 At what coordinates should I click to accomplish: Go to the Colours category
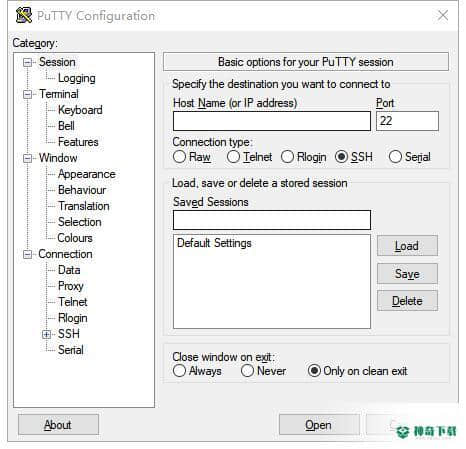point(75,238)
